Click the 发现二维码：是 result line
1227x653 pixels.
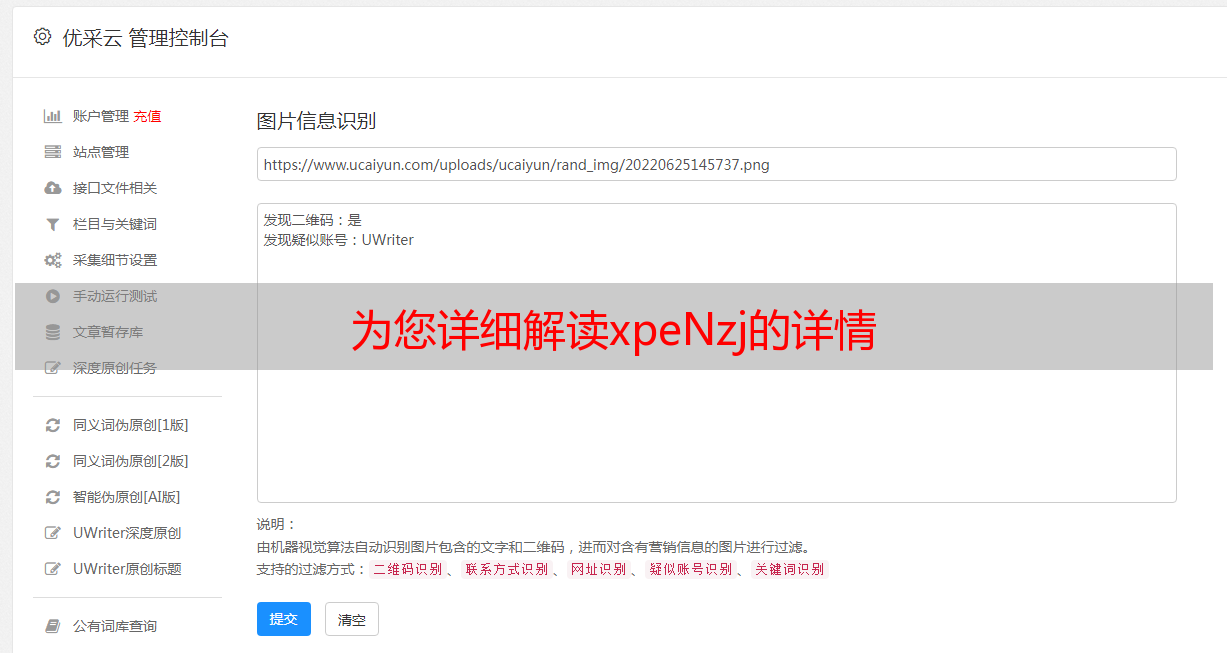313,220
